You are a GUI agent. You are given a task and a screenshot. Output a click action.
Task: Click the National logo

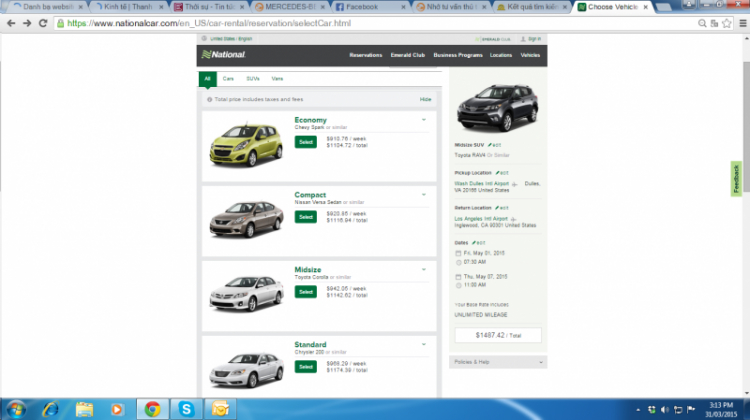click(223, 55)
